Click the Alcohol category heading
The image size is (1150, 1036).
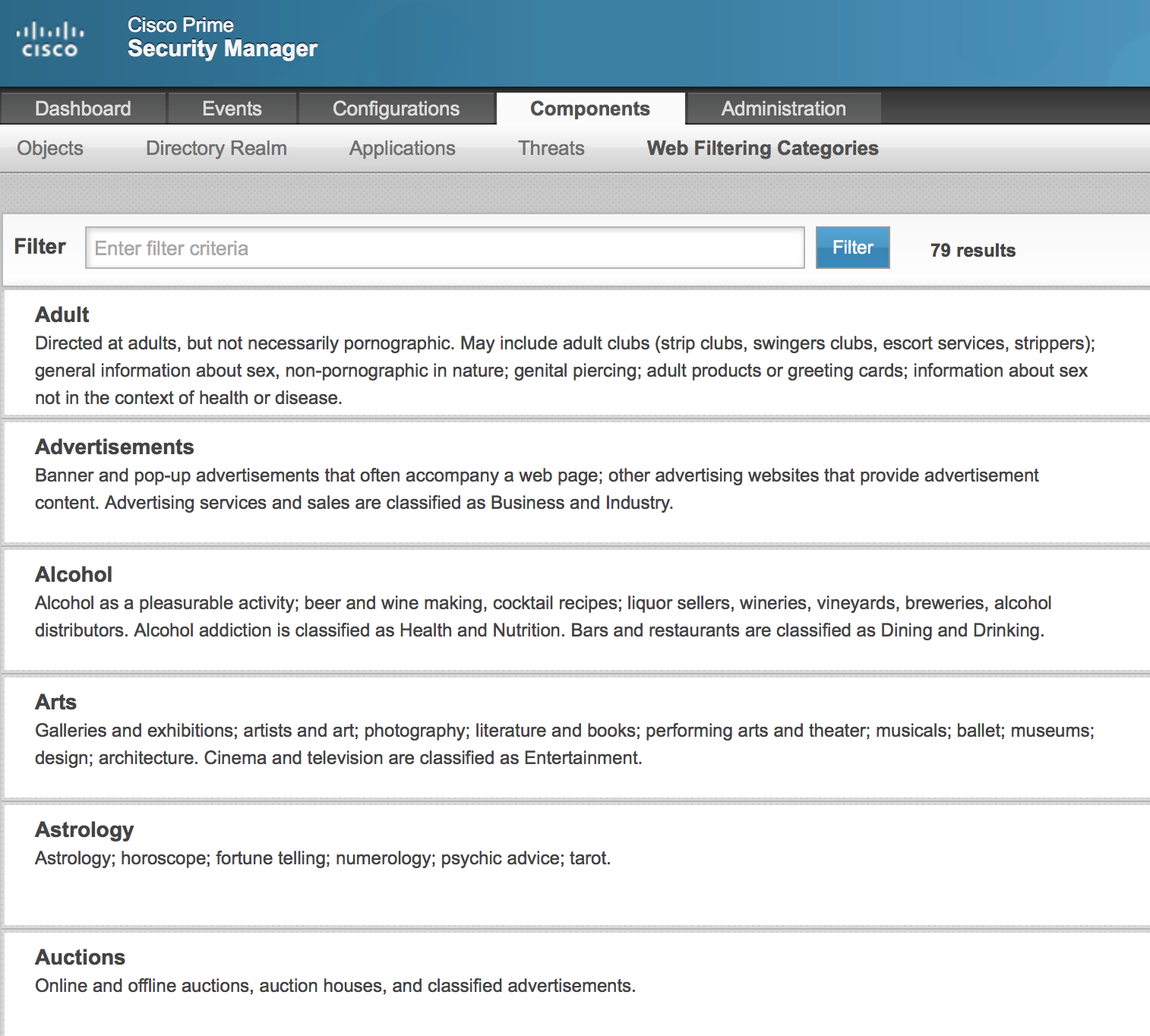pos(74,574)
